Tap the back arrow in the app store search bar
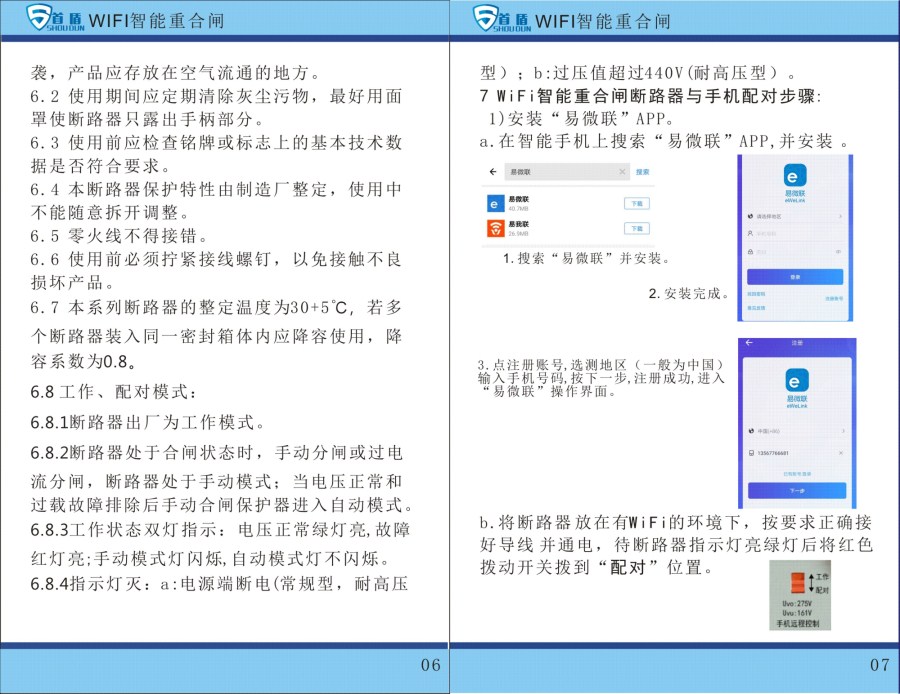The image size is (900, 694). (x=492, y=171)
